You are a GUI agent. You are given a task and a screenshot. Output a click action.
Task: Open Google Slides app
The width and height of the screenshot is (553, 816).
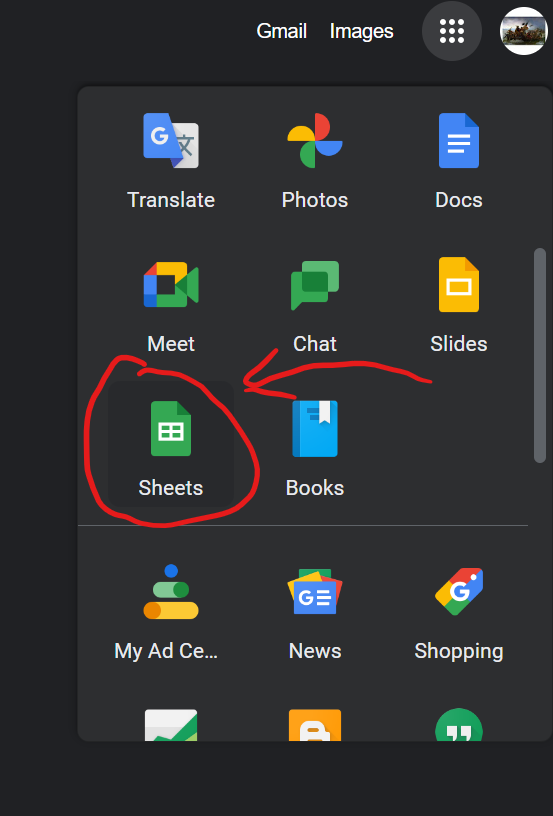click(x=458, y=304)
